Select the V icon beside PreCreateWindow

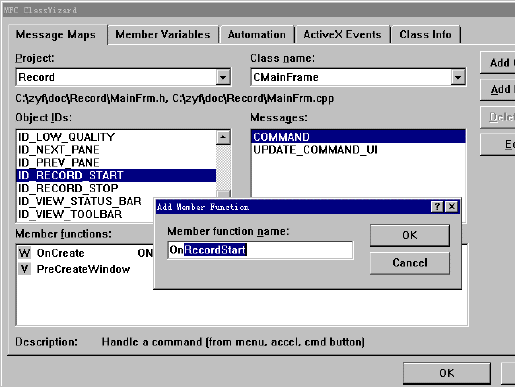coord(24,269)
